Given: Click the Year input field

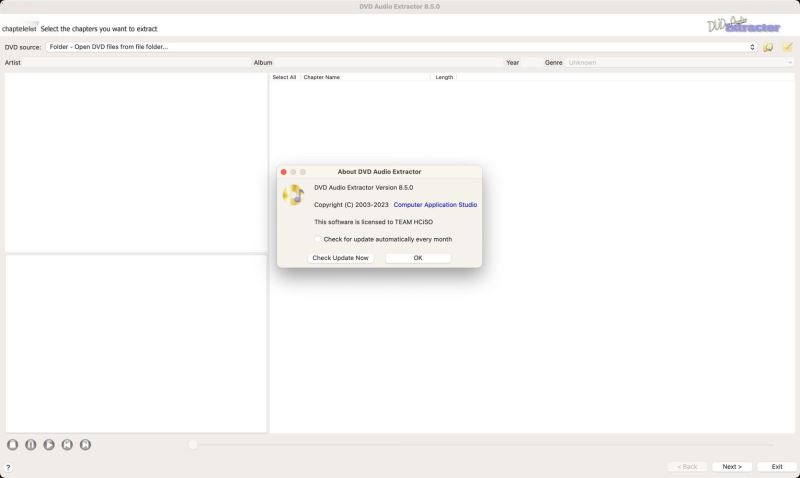Looking at the screenshot, I should point(531,63).
